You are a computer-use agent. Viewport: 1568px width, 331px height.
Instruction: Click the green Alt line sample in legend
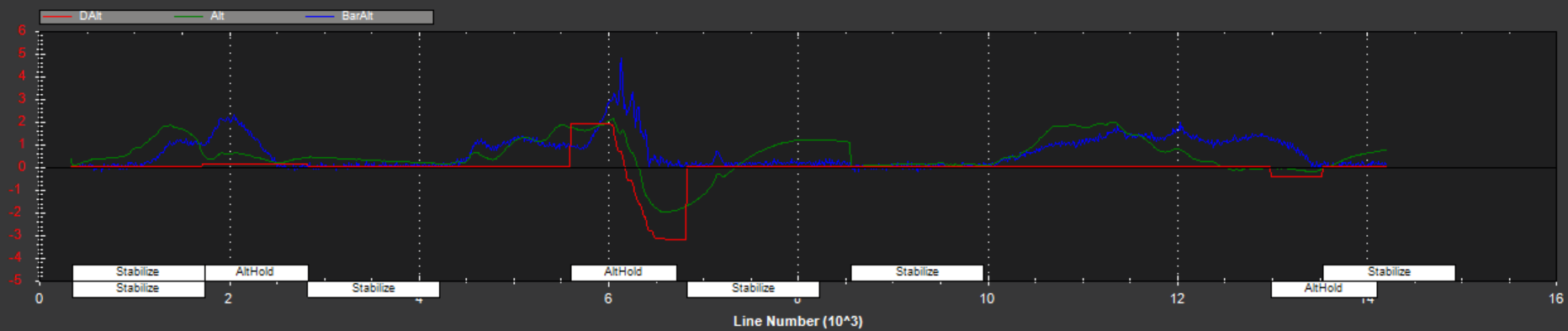[188, 17]
